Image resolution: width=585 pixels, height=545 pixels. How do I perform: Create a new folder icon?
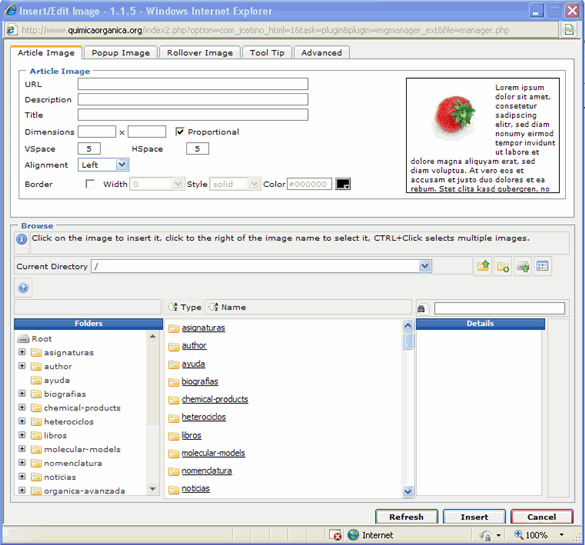tap(503, 266)
